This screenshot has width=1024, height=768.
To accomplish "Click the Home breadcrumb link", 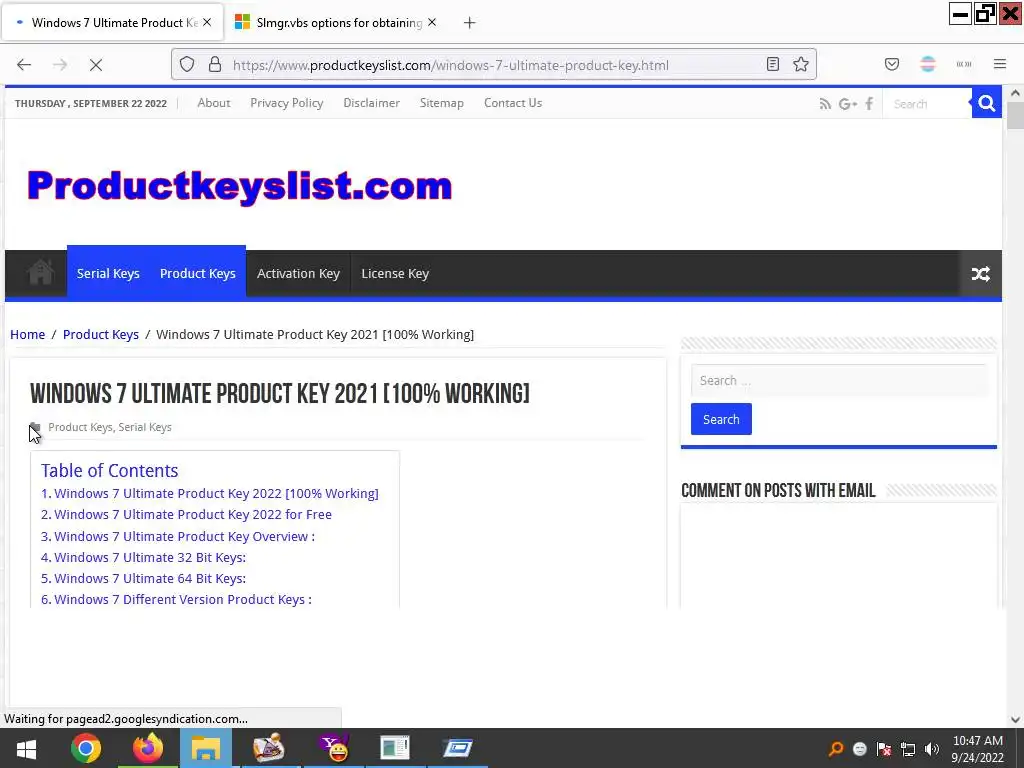I will pyautogui.click(x=27, y=334).
